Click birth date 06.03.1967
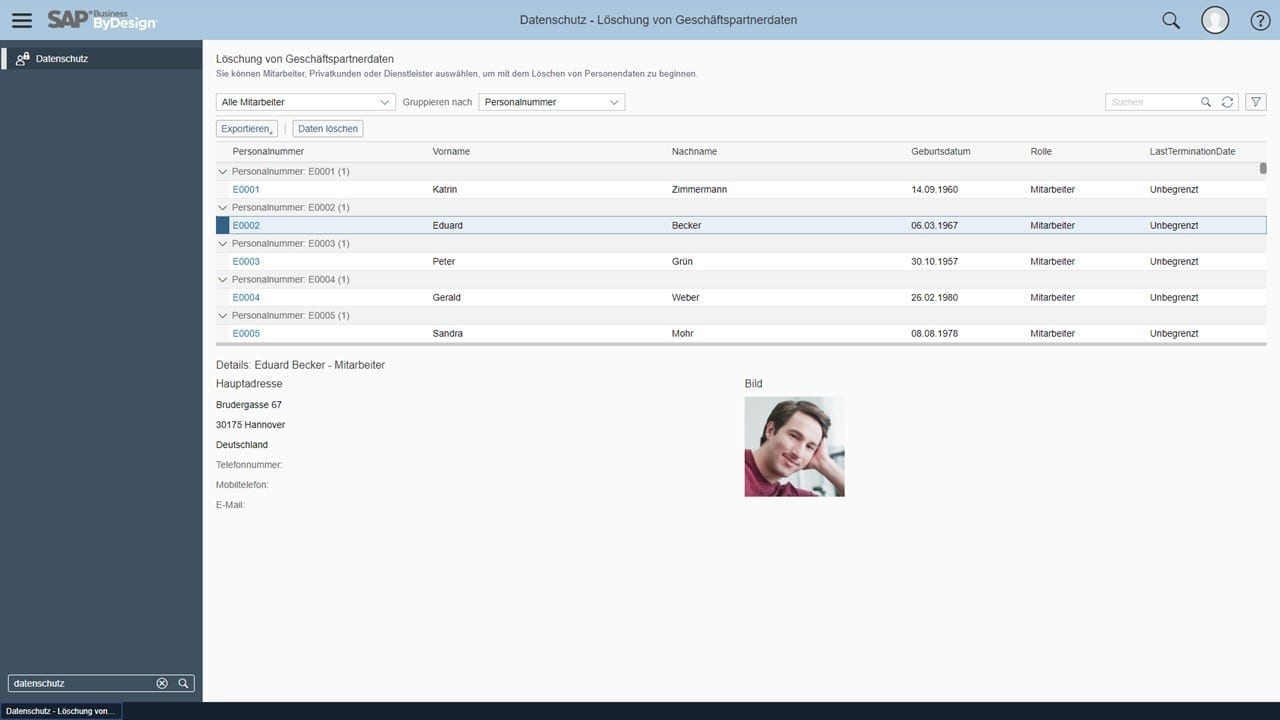Screen dimensions: 1280x720 [x=934, y=226]
